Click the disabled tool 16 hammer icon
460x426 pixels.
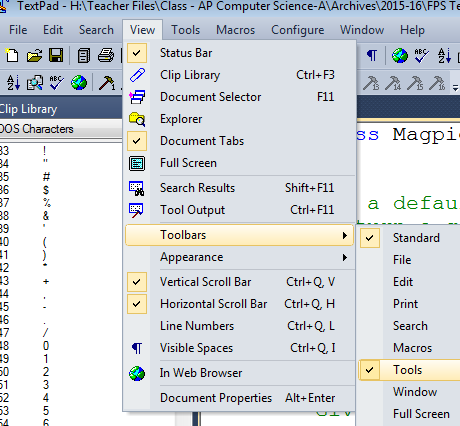click(437, 83)
